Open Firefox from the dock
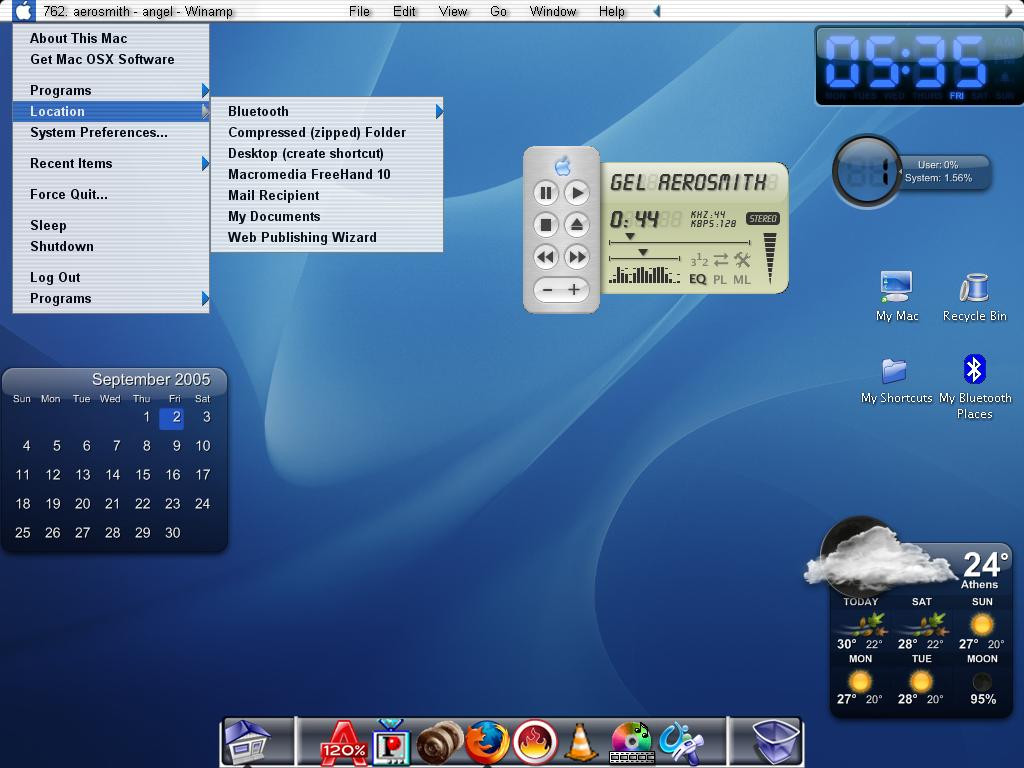 coord(487,743)
